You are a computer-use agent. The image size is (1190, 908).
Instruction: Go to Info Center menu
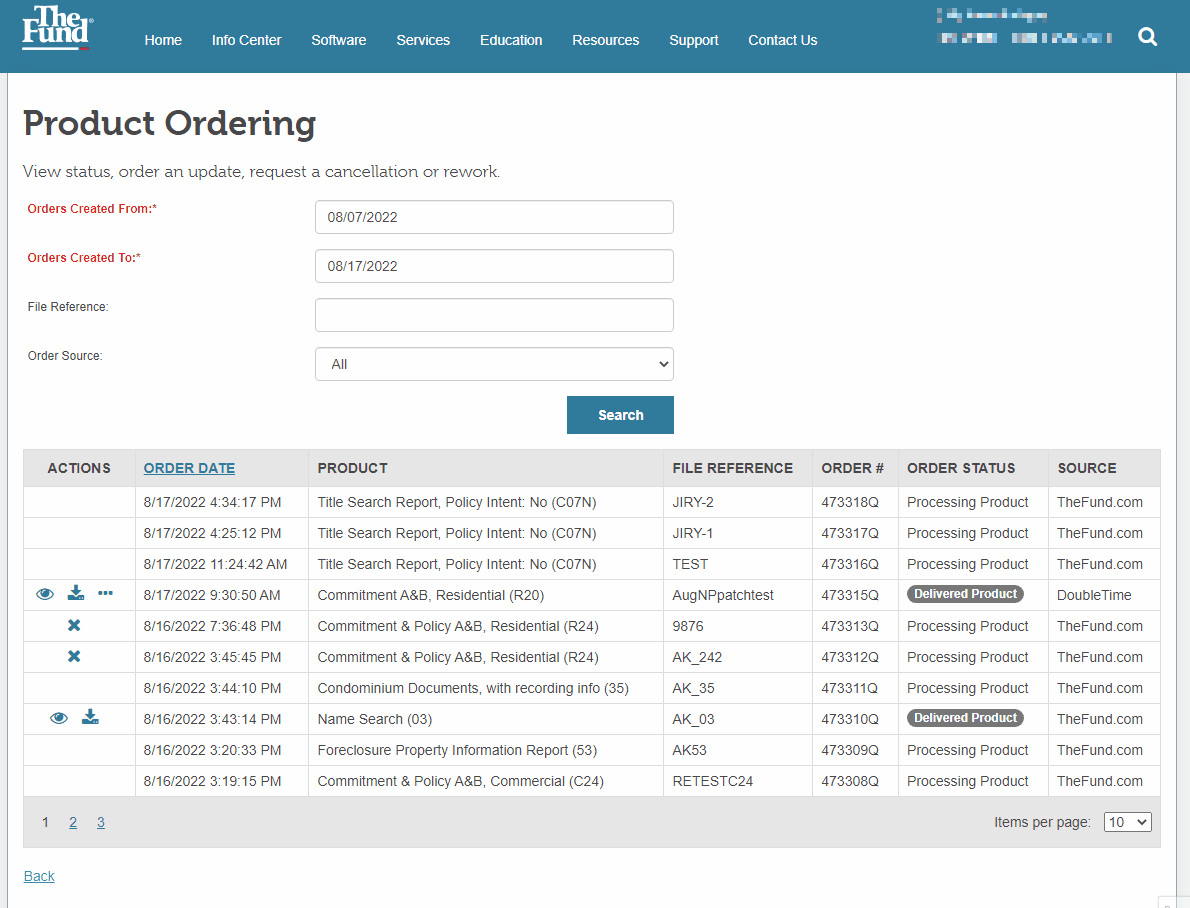click(246, 40)
